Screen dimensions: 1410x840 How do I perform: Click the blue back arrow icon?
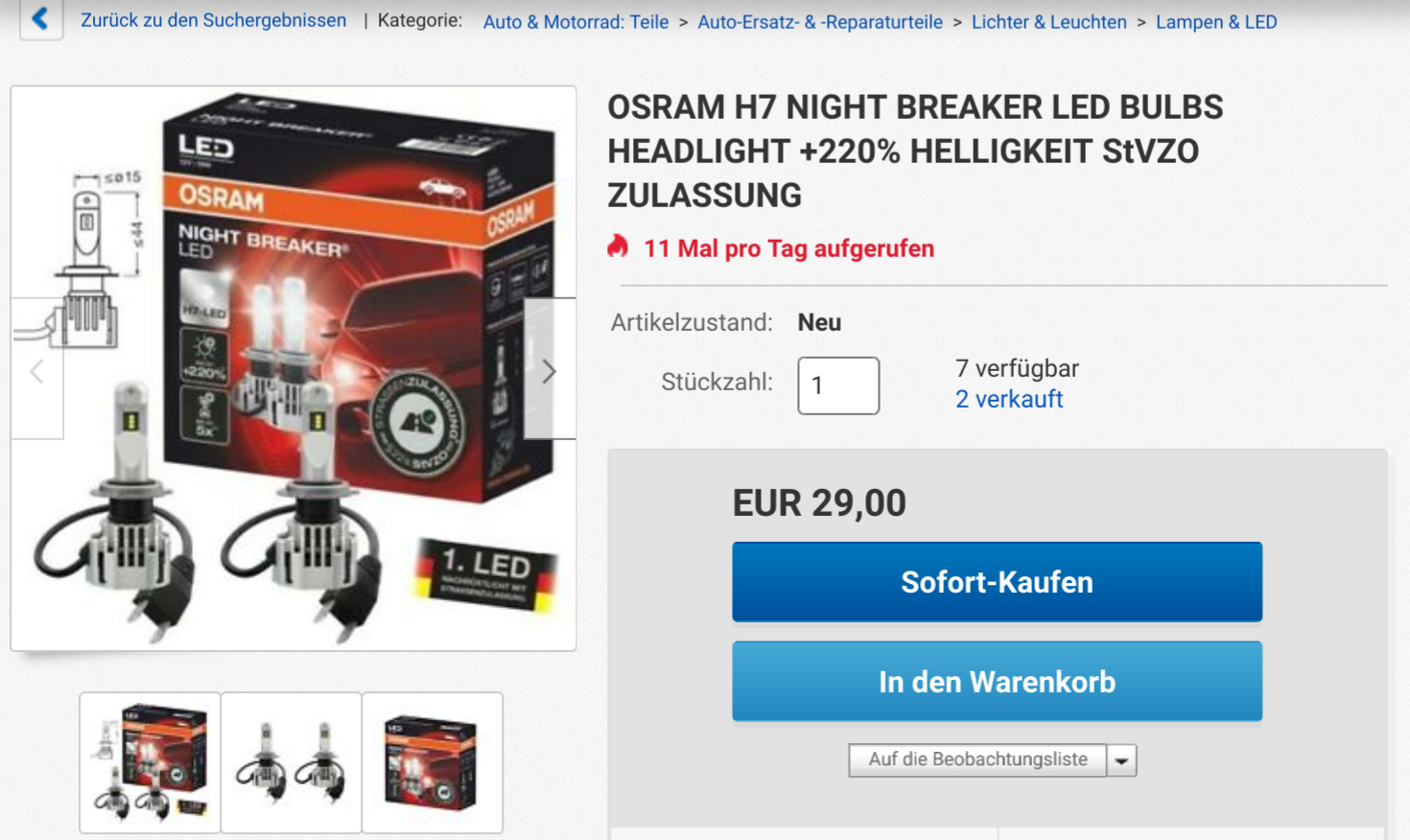point(40,18)
